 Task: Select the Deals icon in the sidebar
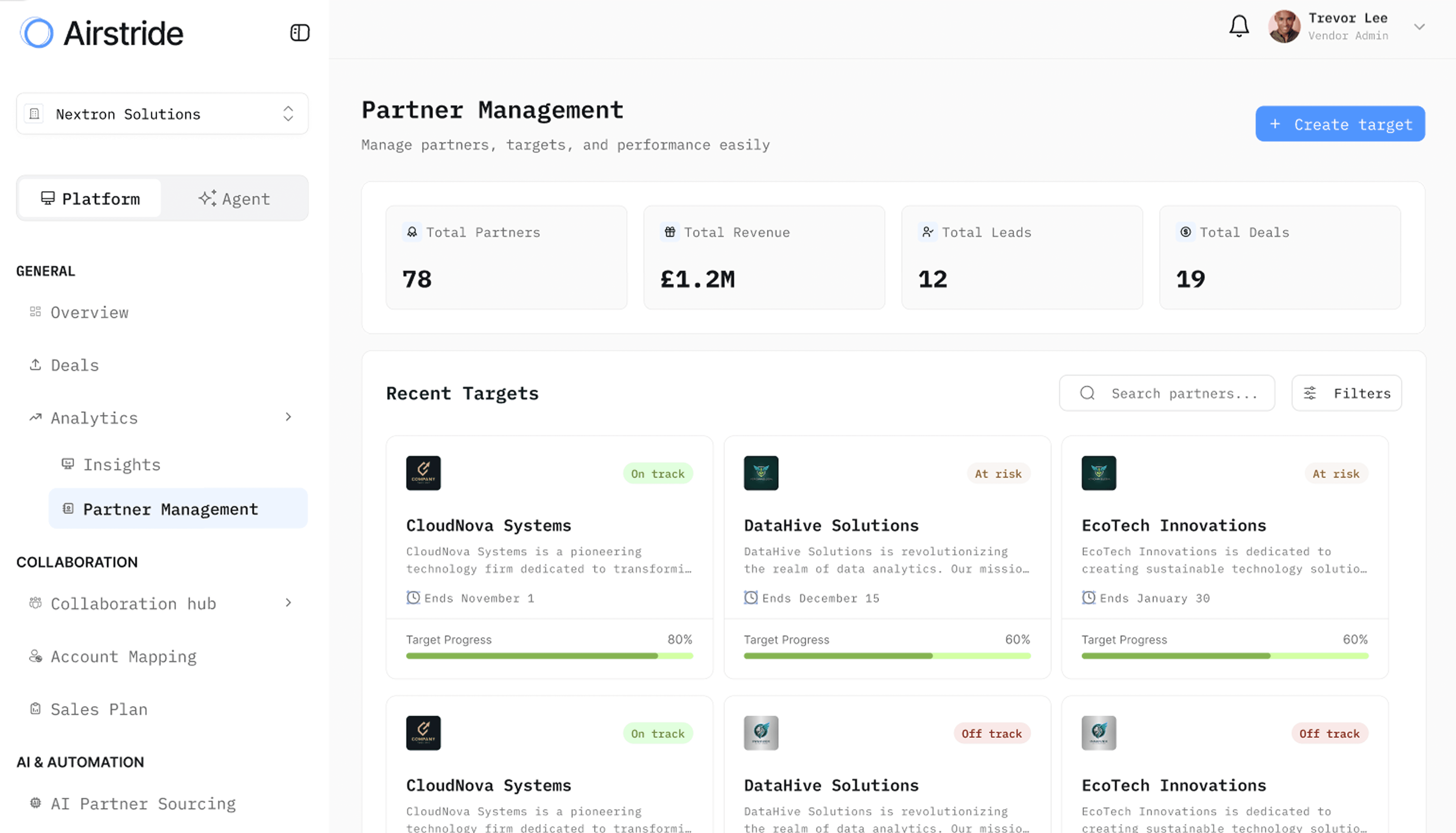point(36,364)
